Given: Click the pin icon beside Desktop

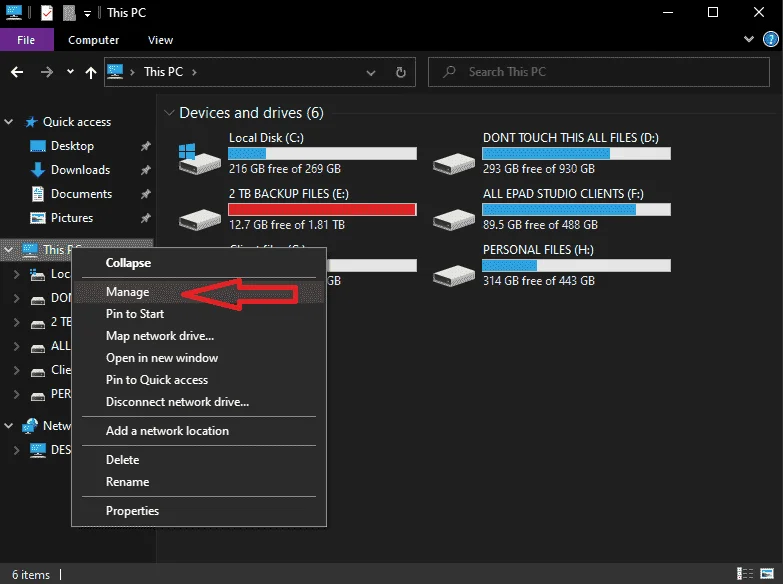Looking at the screenshot, I should (x=145, y=146).
